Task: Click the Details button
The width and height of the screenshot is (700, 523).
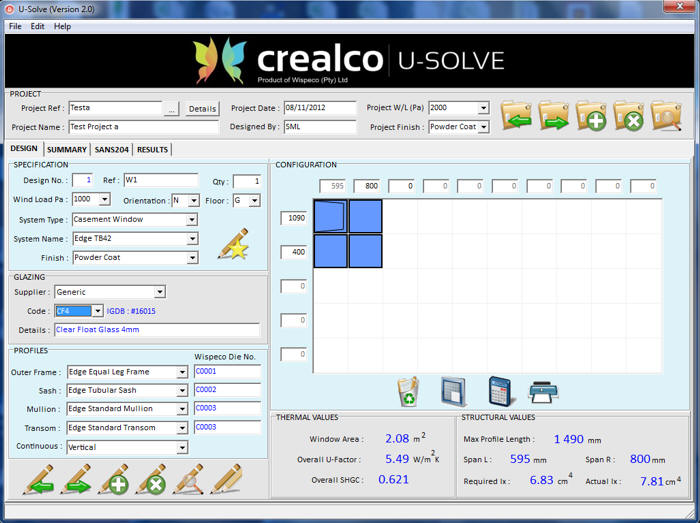Action: (x=202, y=109)
